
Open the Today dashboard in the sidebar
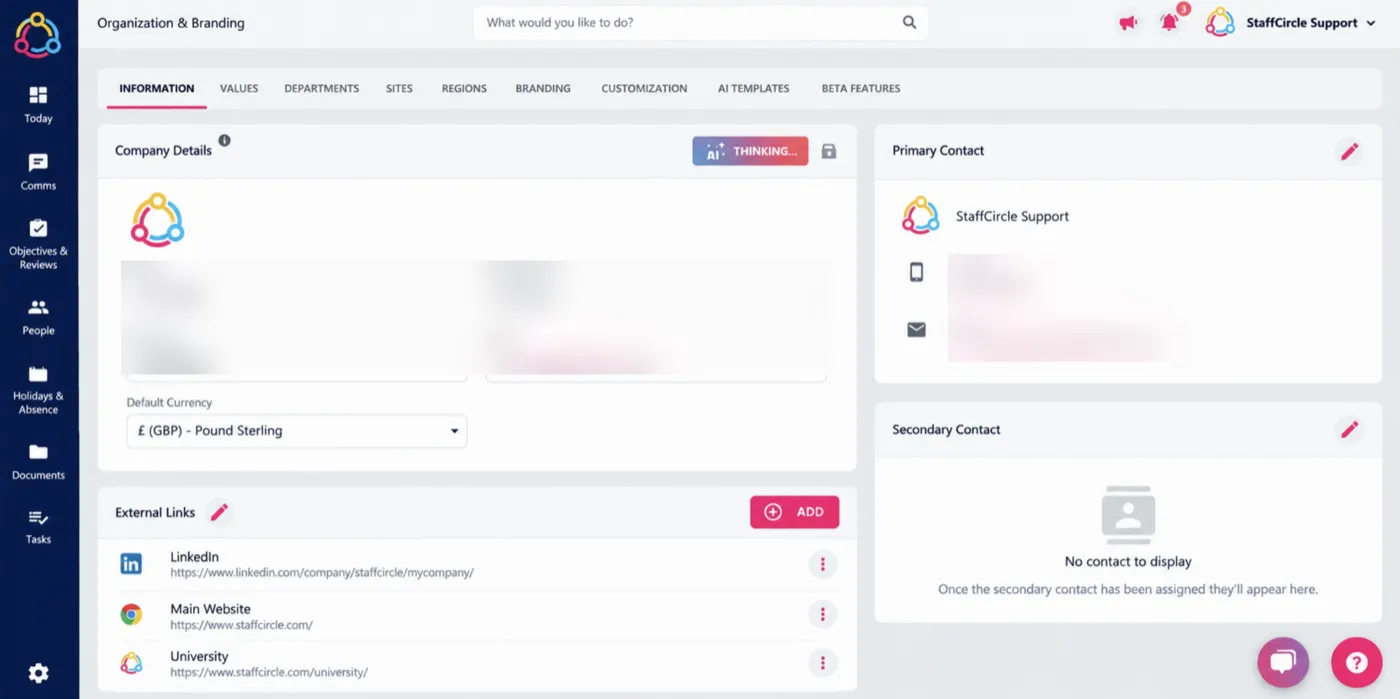tap(38, 104)
